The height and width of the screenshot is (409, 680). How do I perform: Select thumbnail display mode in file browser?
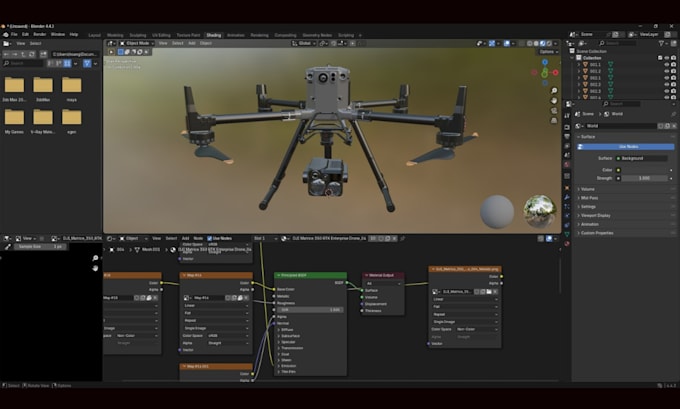pos(67,63)
